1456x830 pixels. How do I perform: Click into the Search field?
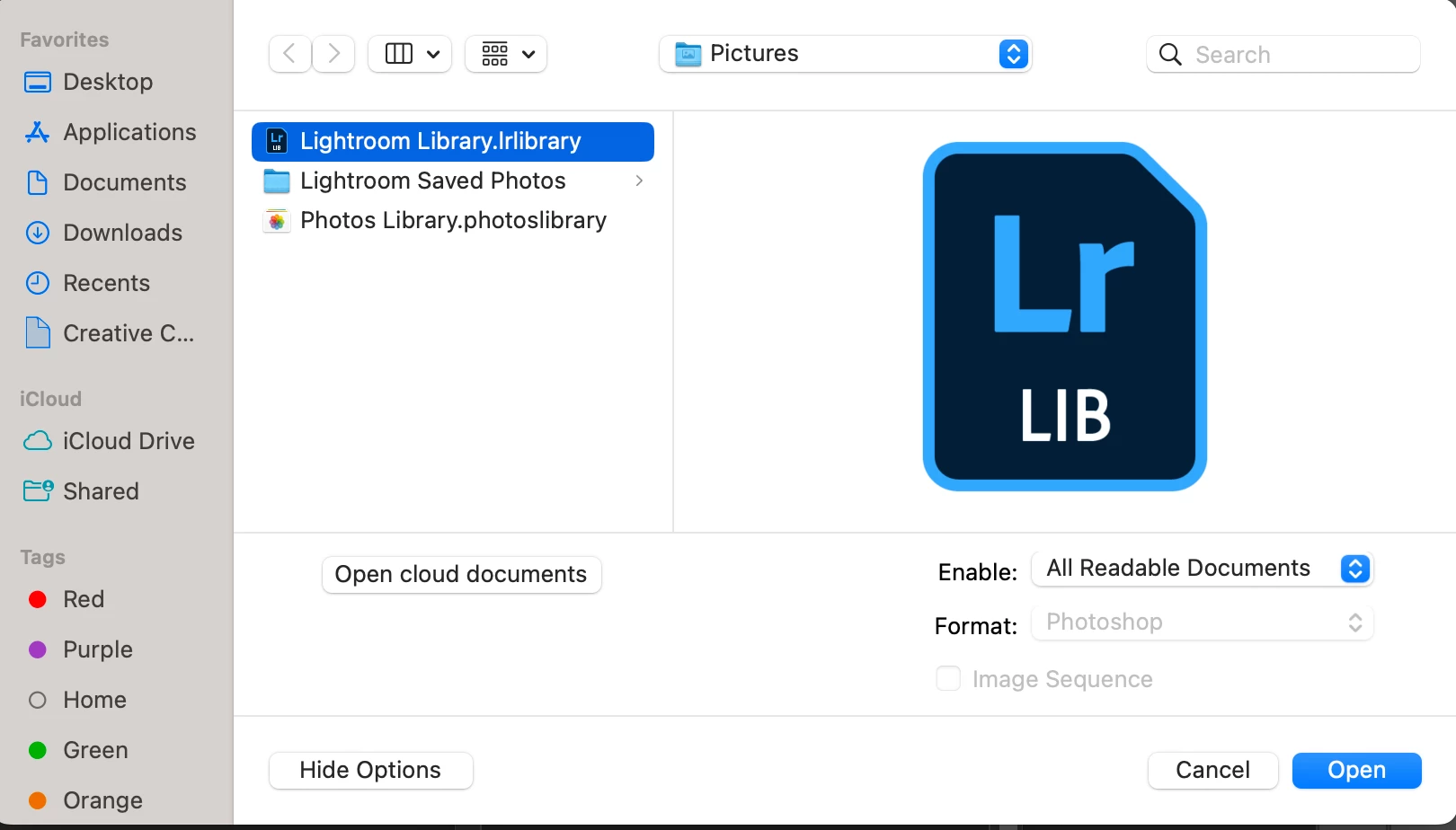click(1283, 55)
